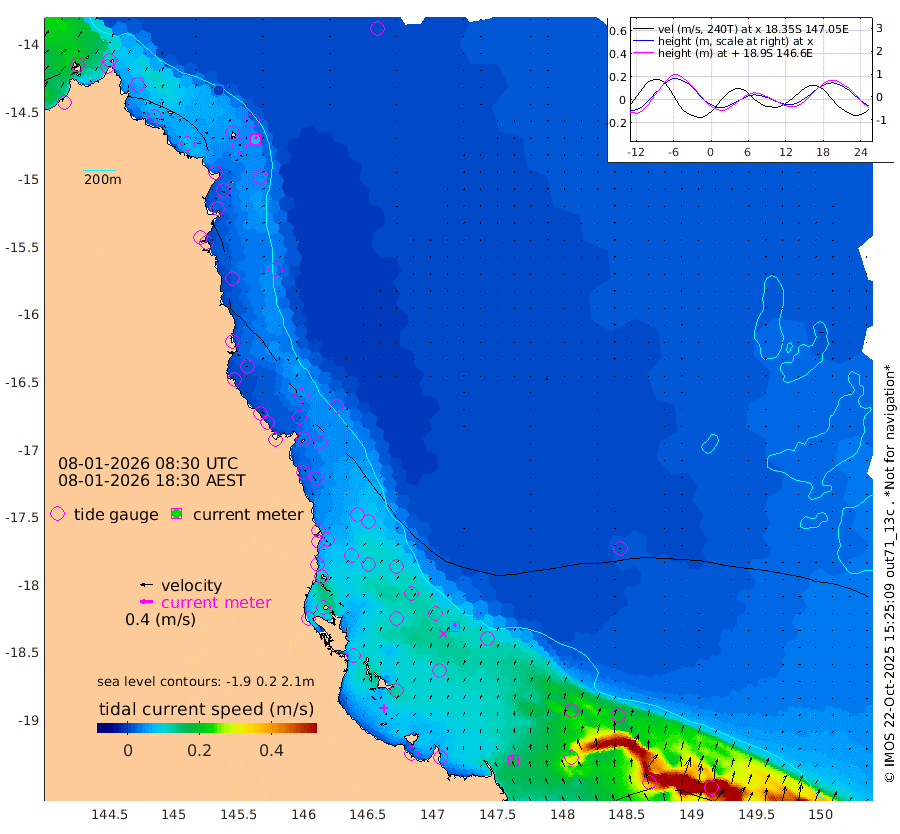900x834 pixels.
Task: Click the tide gauge circle near 19.5S 149.15E
Action: coord(711,788)
